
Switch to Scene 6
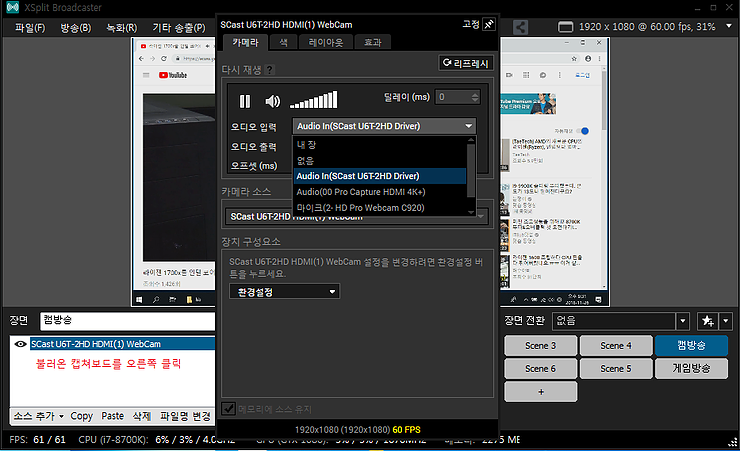point(540,368)
